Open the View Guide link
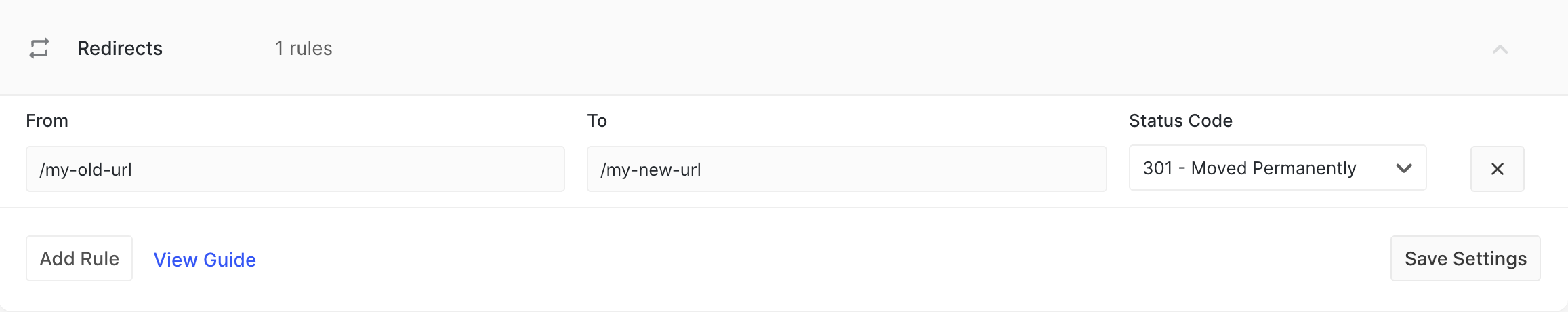 205,260
